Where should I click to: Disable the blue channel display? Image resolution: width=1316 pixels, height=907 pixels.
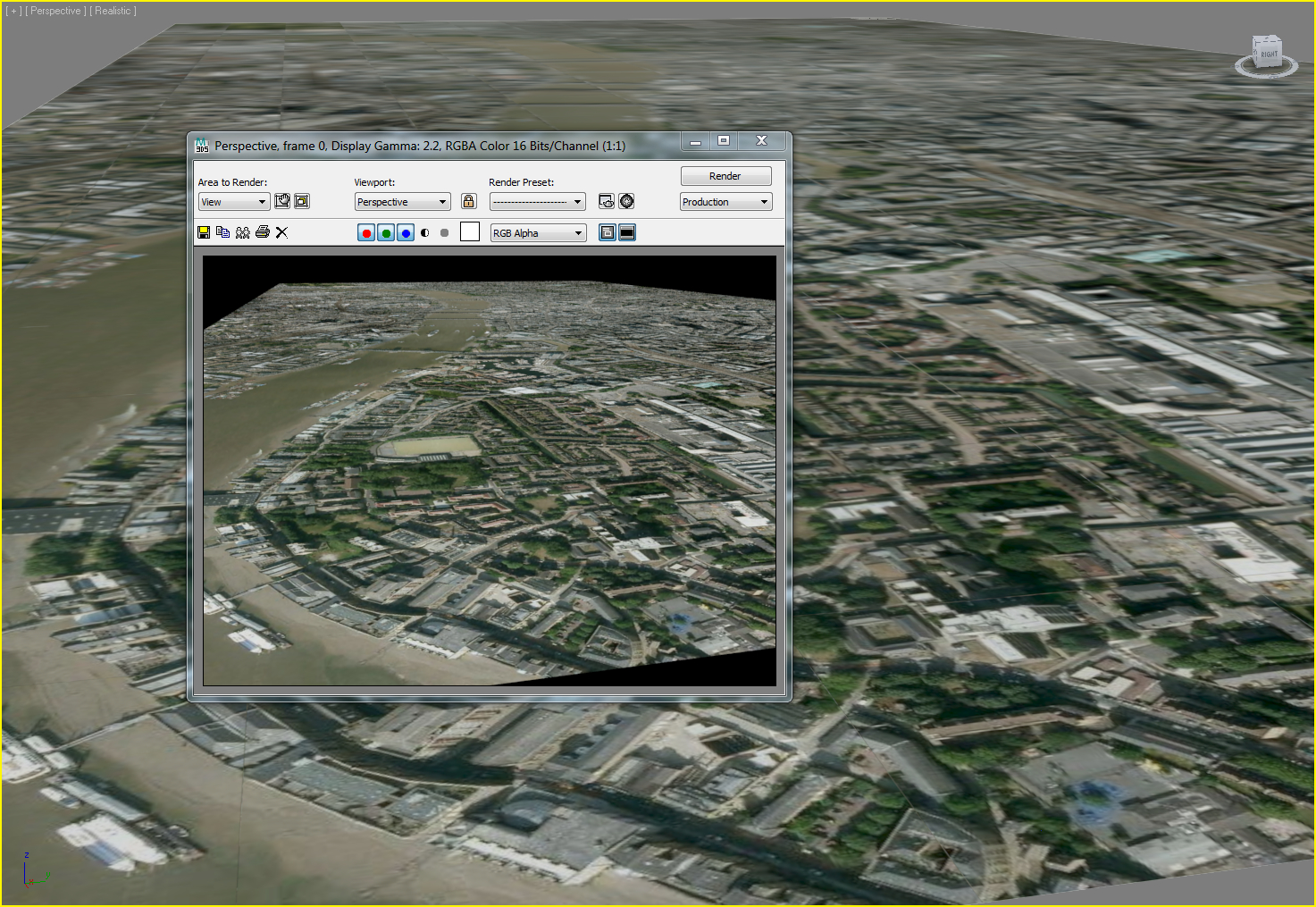pyautogui.click(x=405, y=231)
